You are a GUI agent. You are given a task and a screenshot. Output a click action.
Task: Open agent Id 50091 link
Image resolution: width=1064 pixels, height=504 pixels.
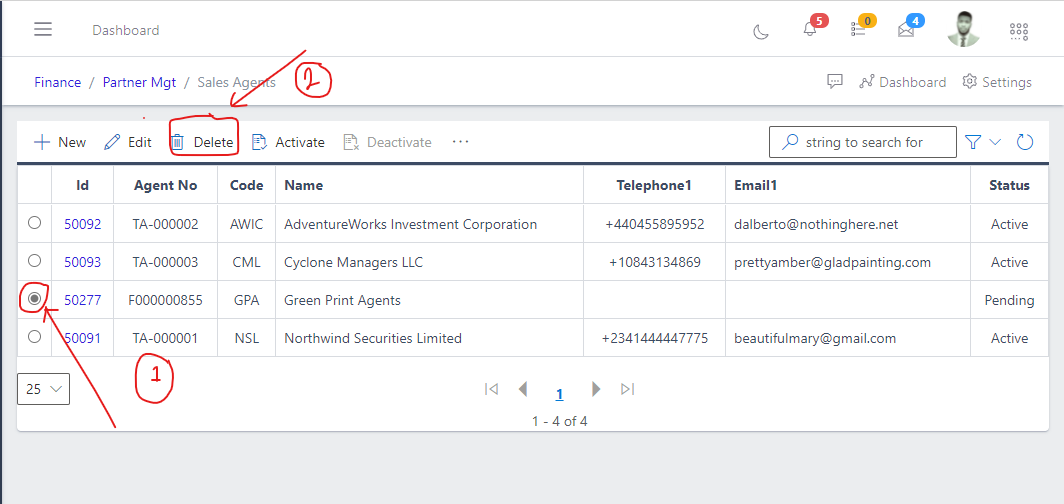83,338
